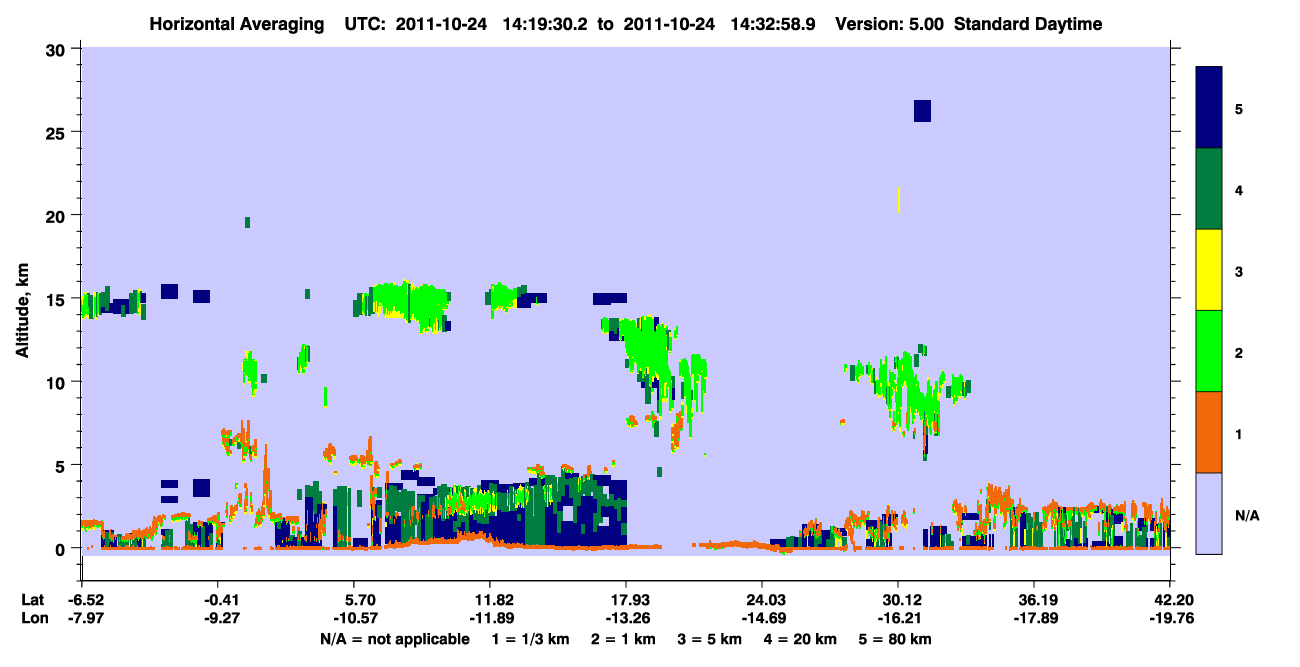Screen dimensions: 1300x667
Task: Click the longitude value -16.21
Action: pos(898,618)
